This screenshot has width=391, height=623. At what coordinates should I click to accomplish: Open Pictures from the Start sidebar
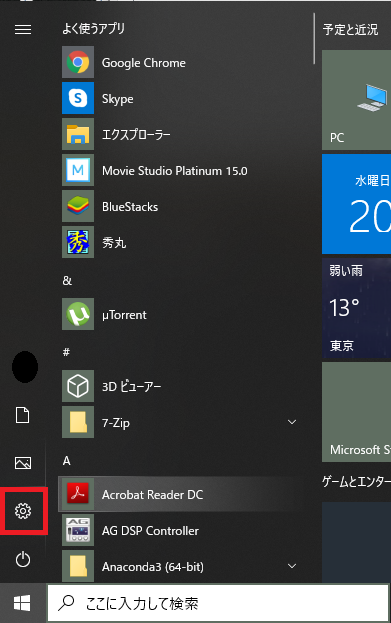23,463
